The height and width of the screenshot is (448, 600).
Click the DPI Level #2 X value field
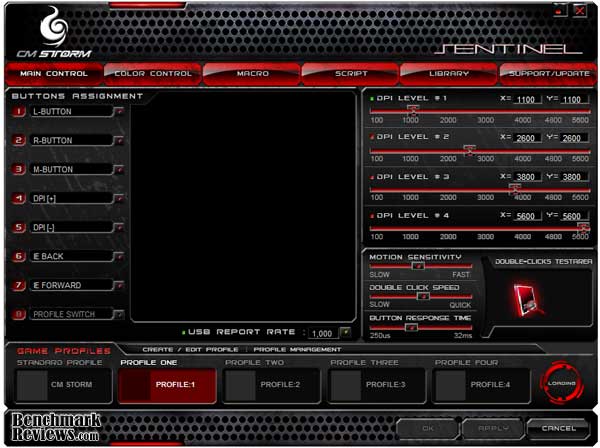(527, 138)
